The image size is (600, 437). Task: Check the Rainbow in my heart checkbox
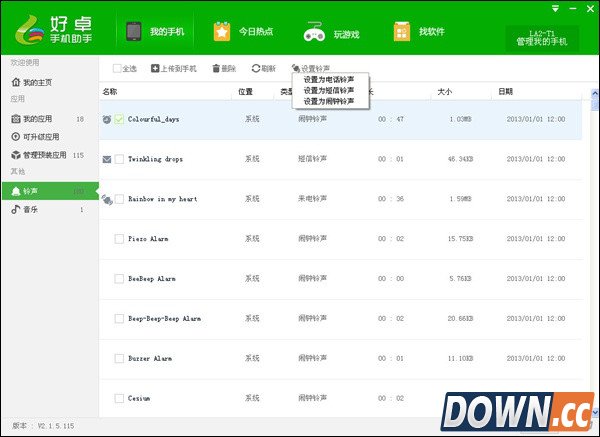[119, 199]
